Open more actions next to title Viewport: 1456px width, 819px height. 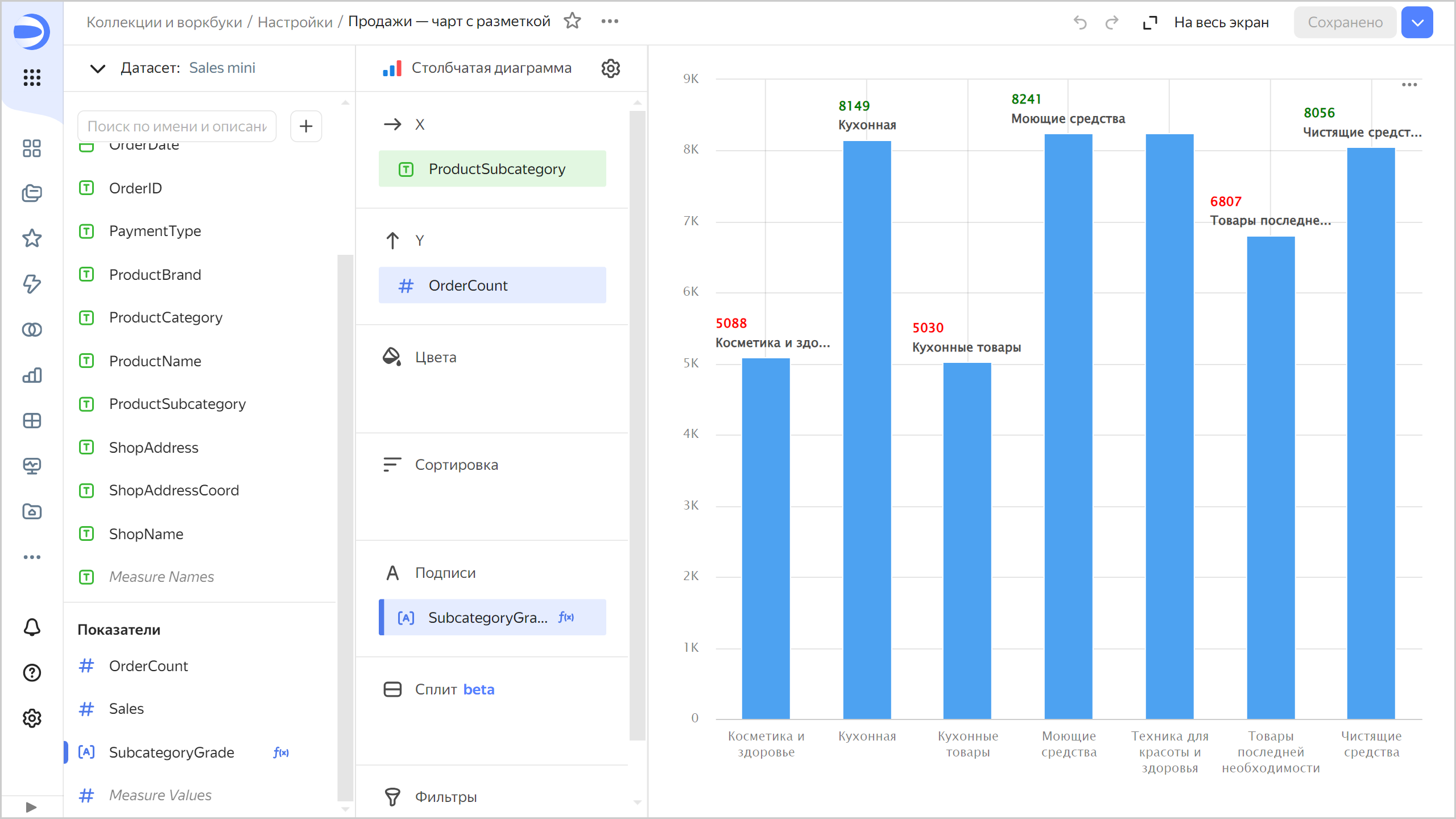point(610,22)
